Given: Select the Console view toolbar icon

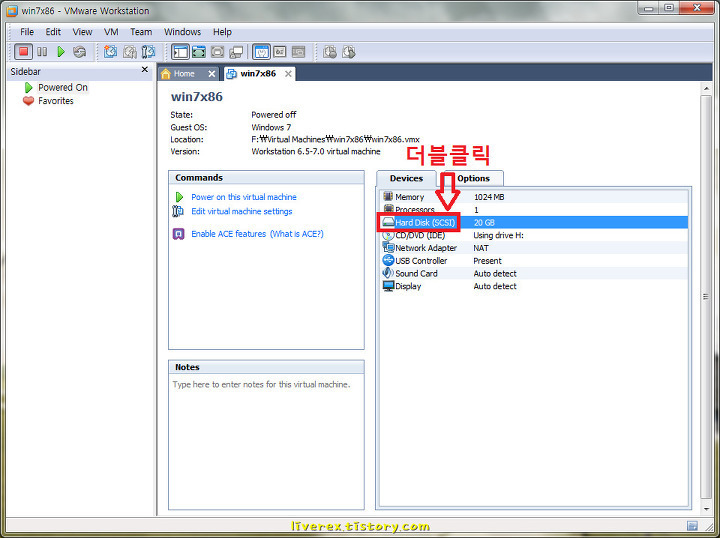Looking at the screenshot, I should (298, 51).
